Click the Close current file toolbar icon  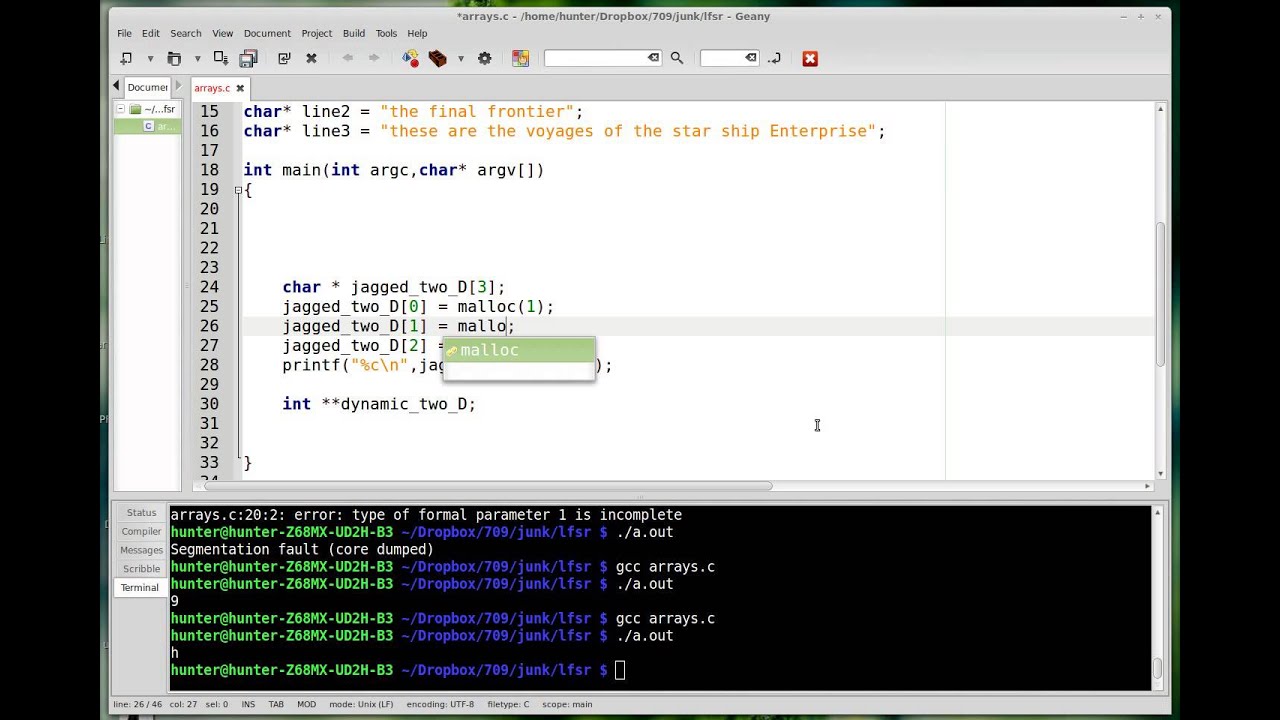pos(311,58)
